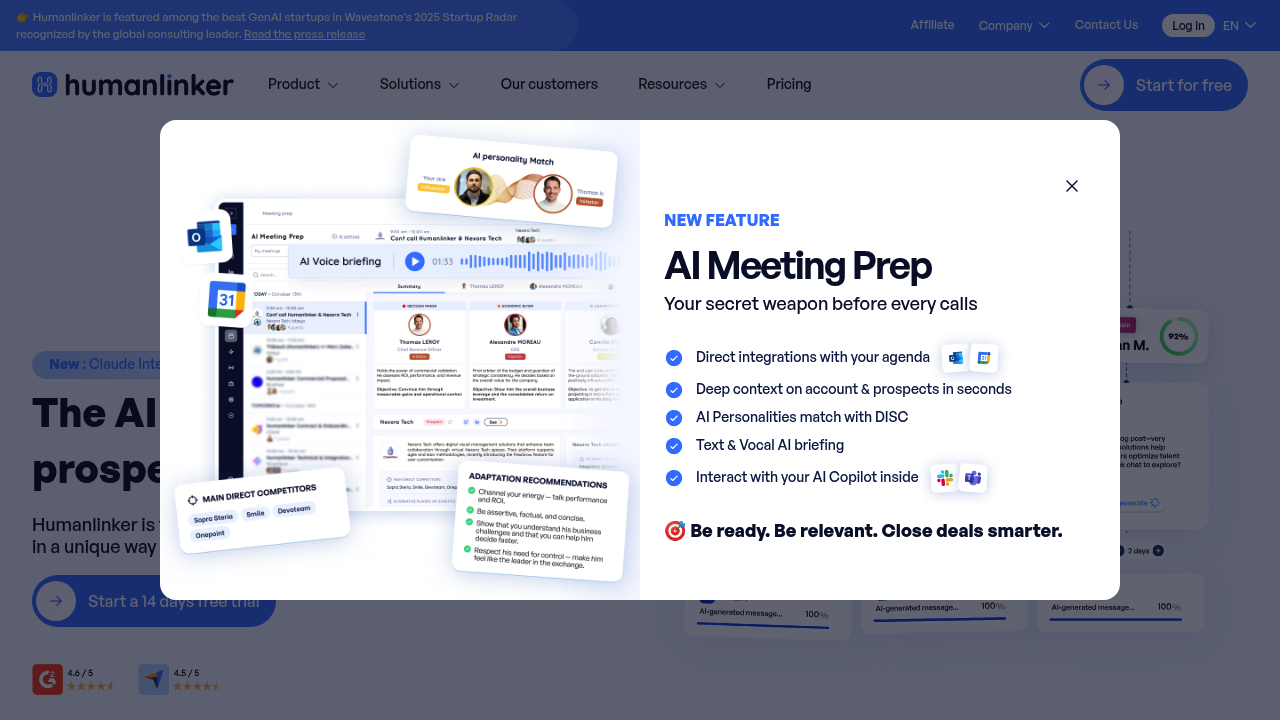
Task: Close the AI Meeting Prep popup
Action: coord(1072,186)
